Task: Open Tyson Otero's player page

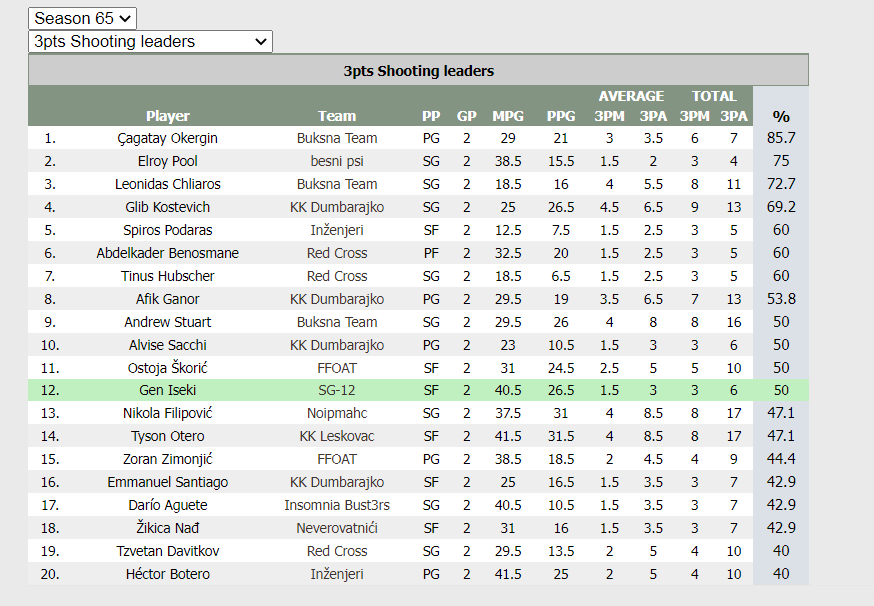Action: (167, 436)
